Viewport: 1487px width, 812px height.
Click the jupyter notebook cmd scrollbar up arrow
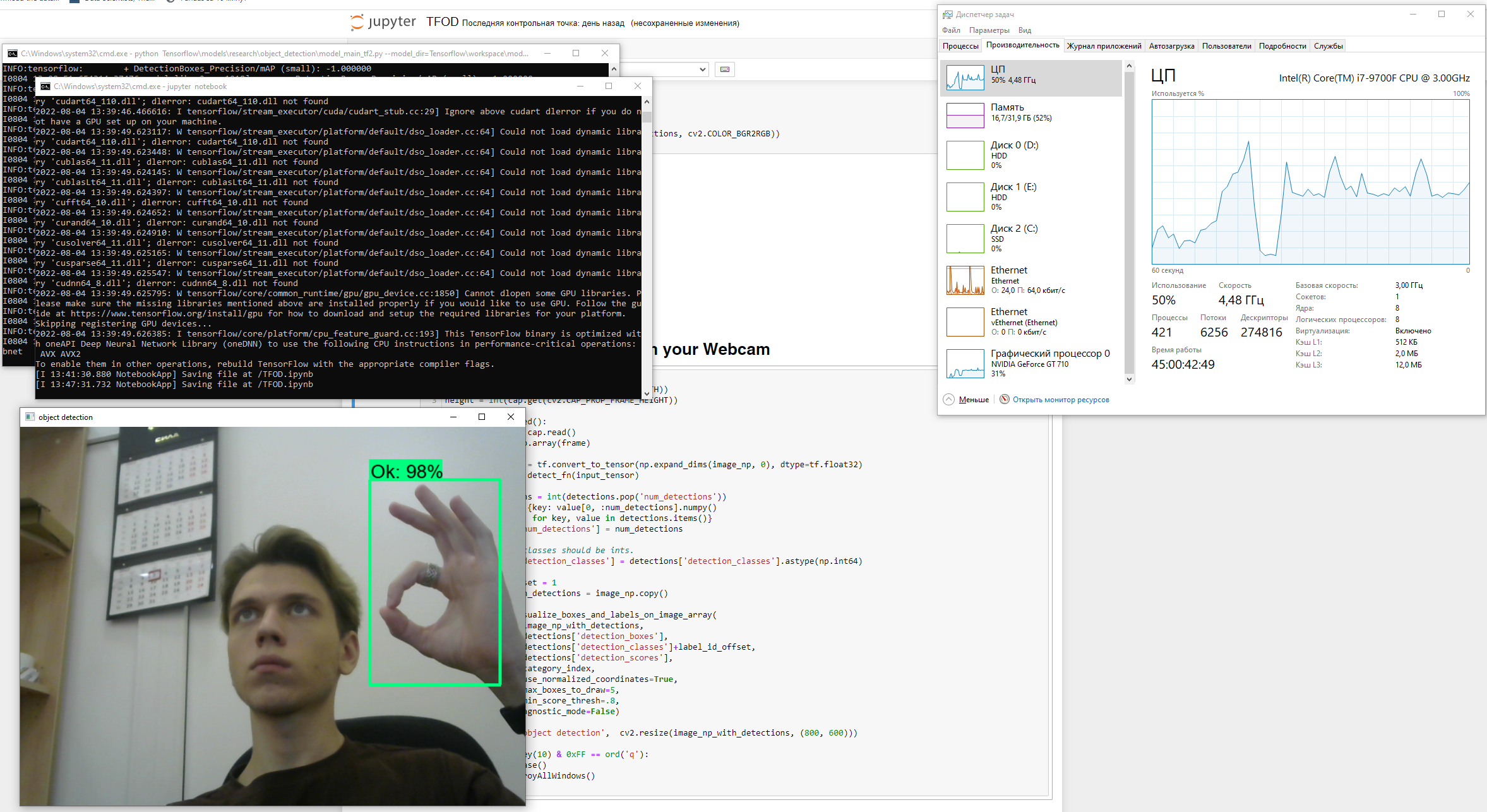[x=647, y=102]
